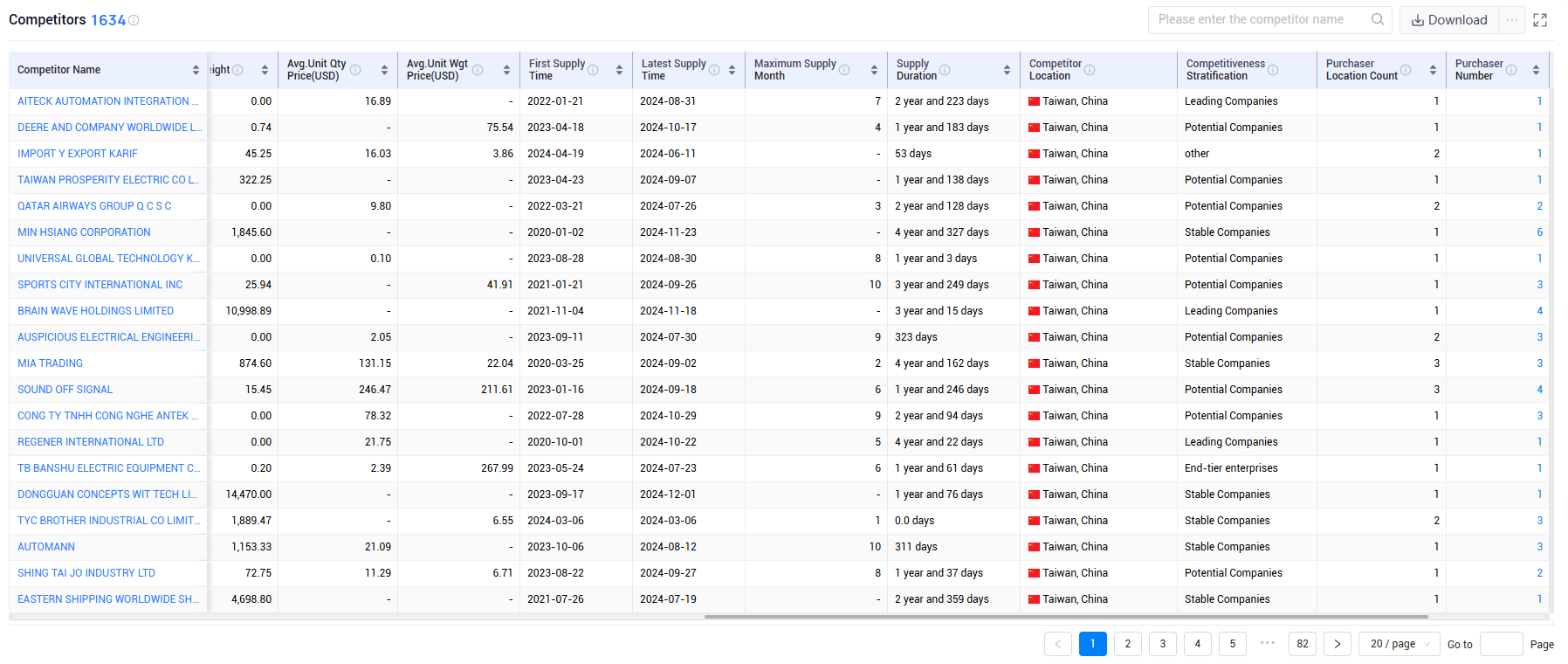Open AUTOMANN competitor link
This screenshot has width=1568, height=664.
pos(46,547)
